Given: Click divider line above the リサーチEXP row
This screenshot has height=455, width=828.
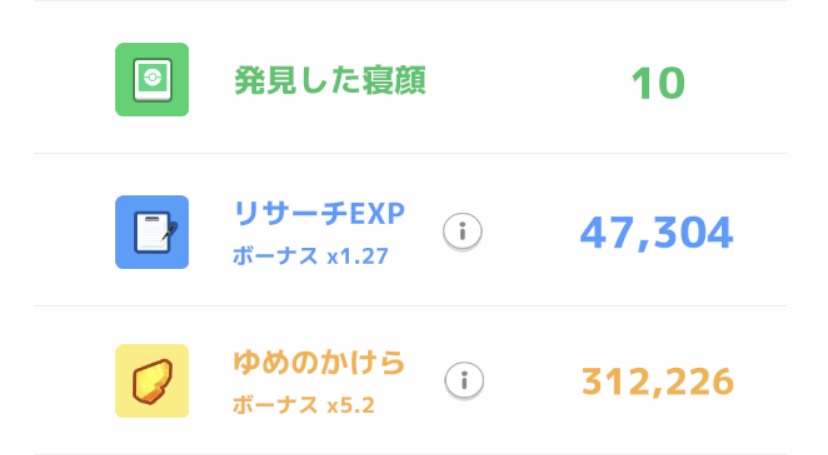Looking at the screenshot, I should tap(410, 154).
